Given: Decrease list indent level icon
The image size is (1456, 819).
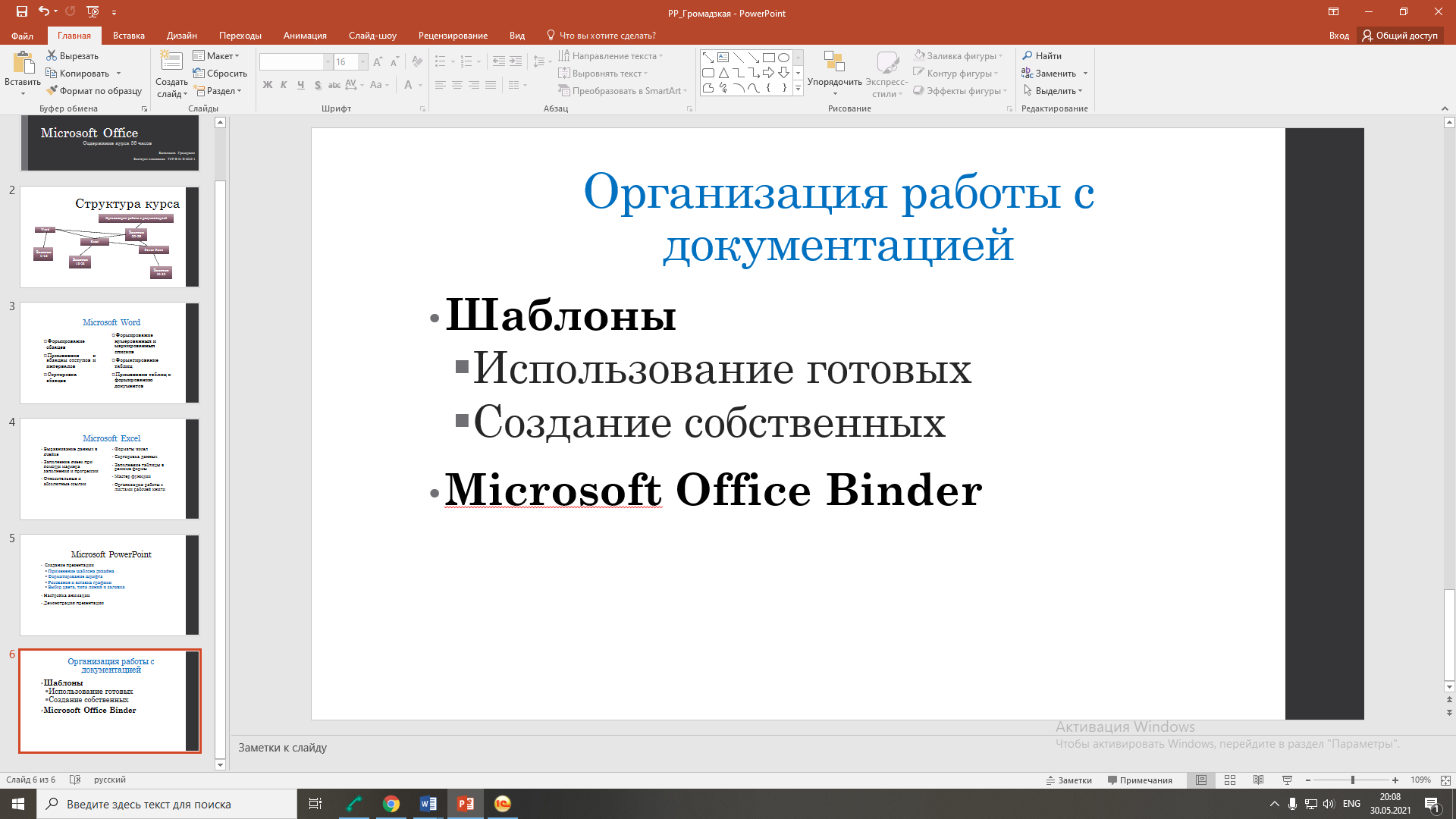Looking at the screenshot, I should tap(498, 61).
